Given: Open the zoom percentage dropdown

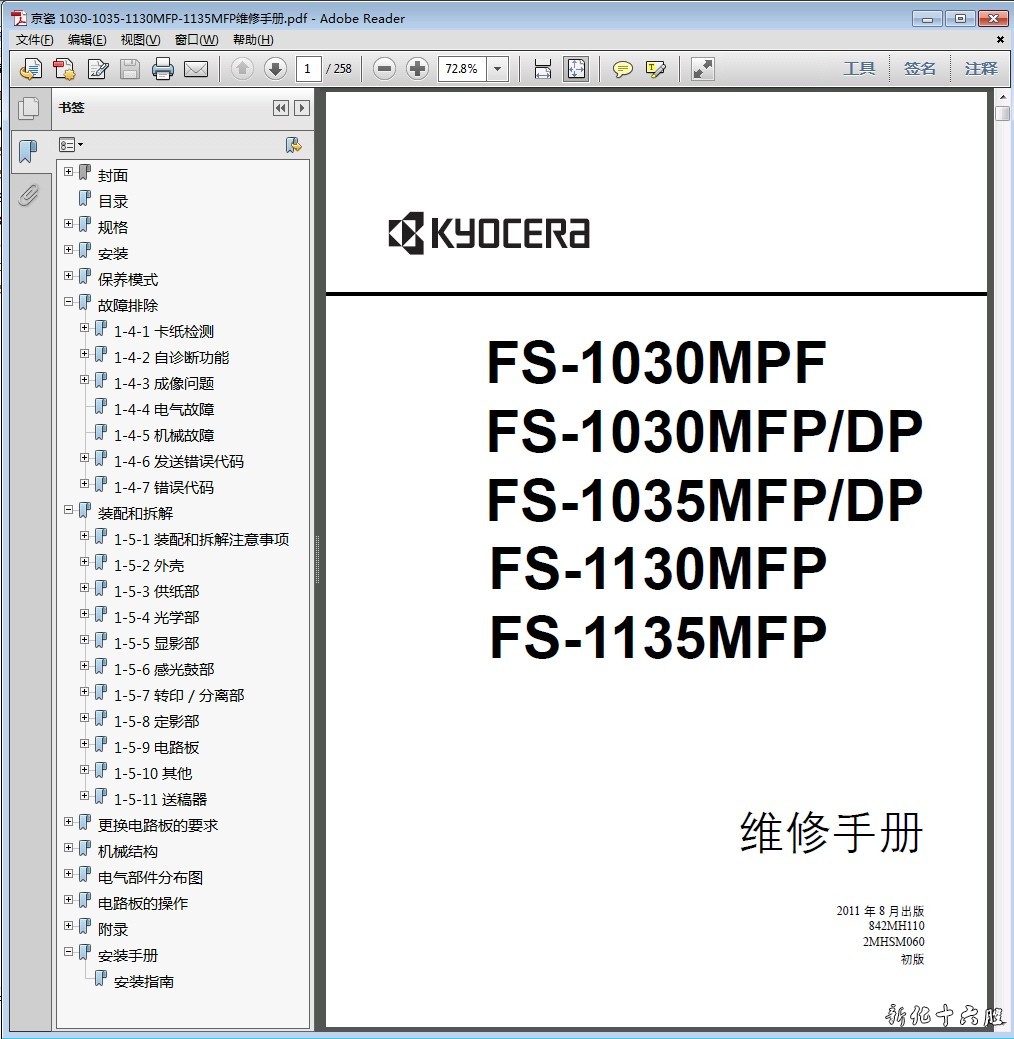Looking at the screenshot, I should (498, 69).
